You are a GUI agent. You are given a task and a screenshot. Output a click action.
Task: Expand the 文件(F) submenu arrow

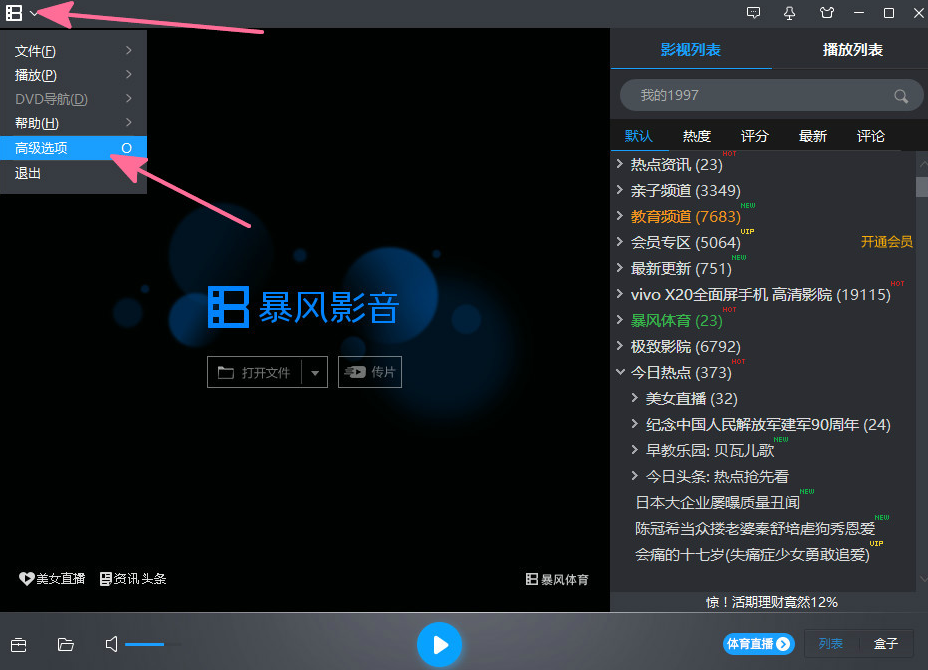[128, 50]
